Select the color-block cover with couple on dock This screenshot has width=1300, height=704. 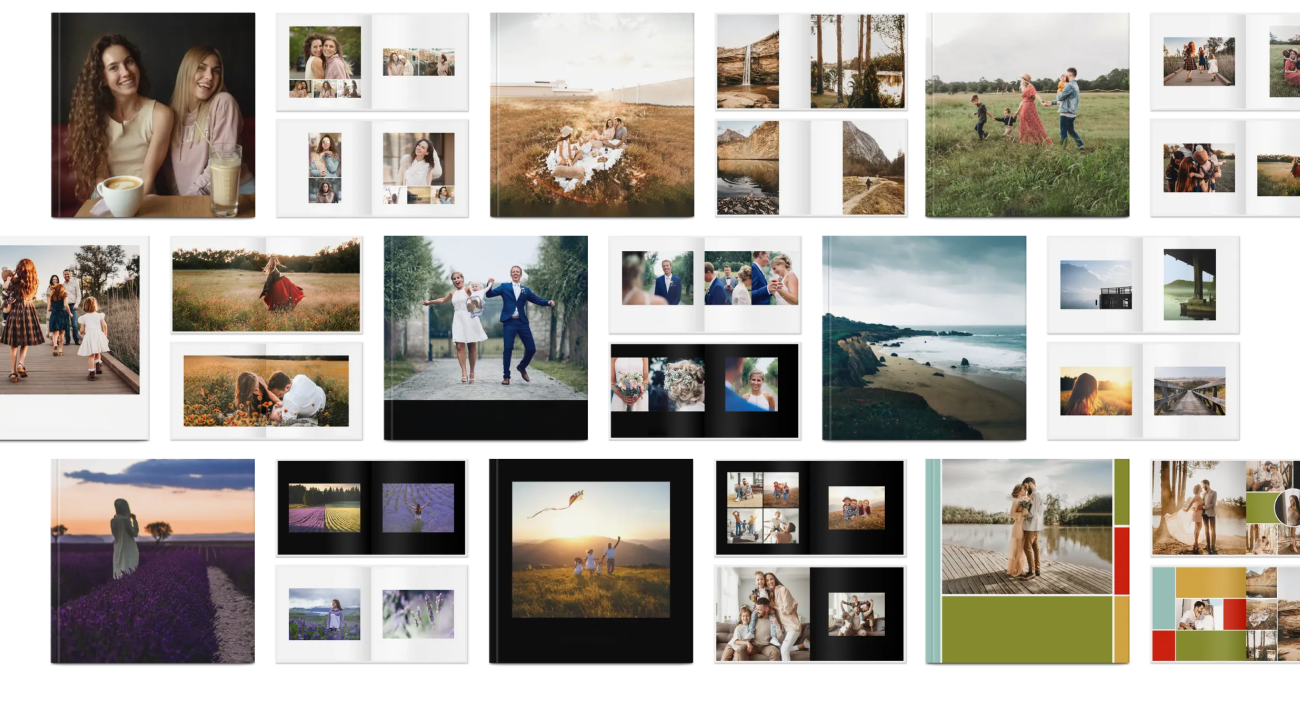1027,561
